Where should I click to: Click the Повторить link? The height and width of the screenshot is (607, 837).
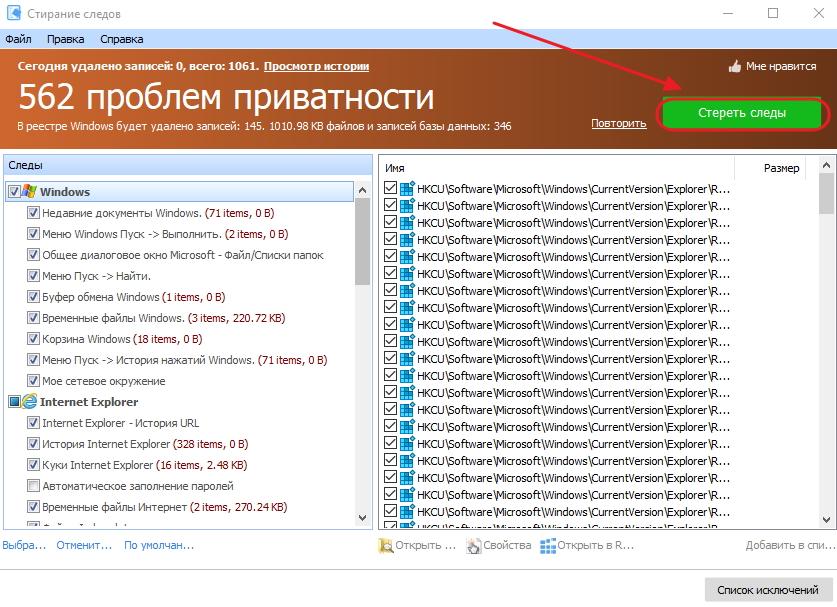click(x=619, y=123)
